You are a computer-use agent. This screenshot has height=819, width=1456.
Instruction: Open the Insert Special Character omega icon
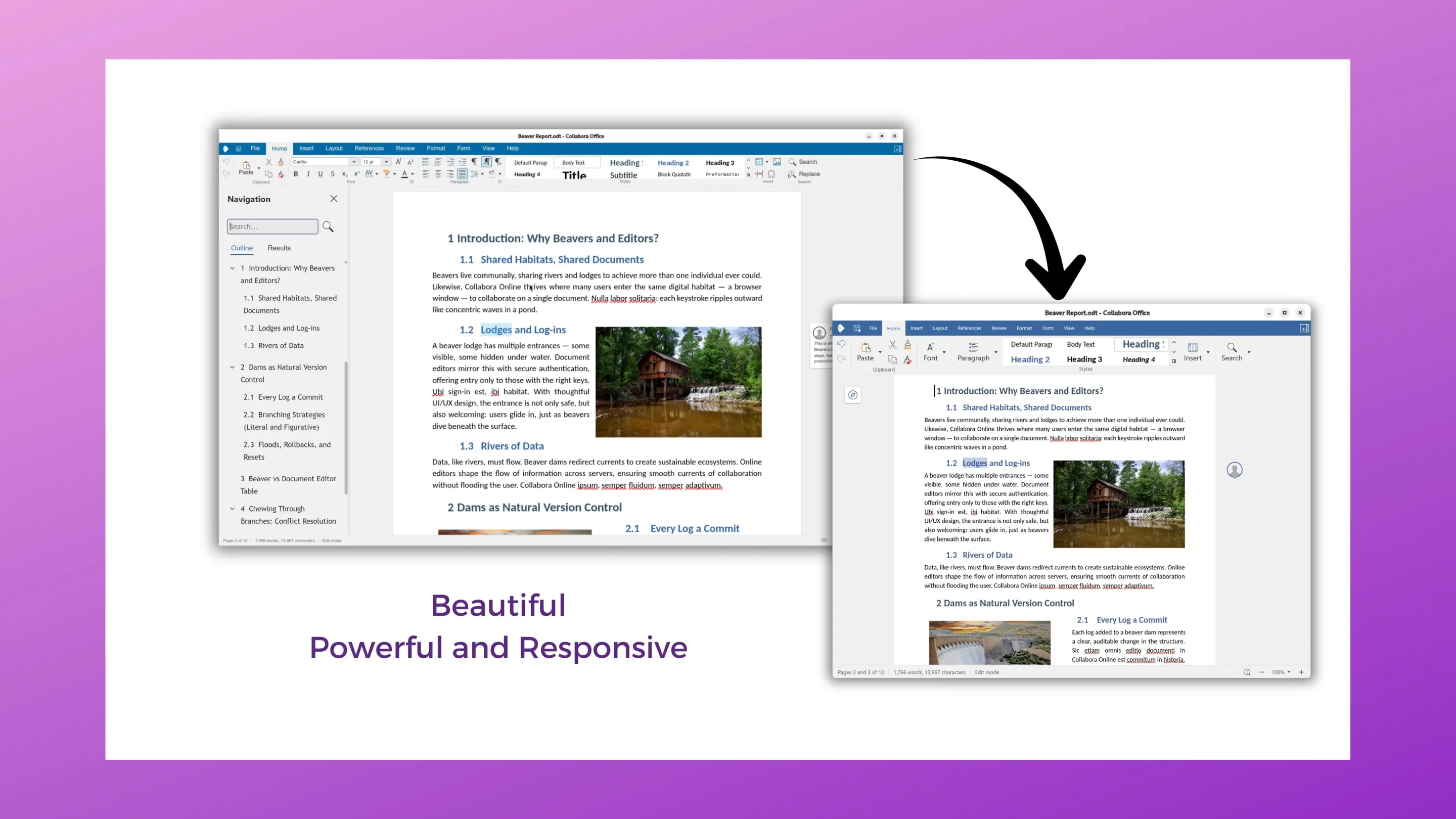click(771, 174)
